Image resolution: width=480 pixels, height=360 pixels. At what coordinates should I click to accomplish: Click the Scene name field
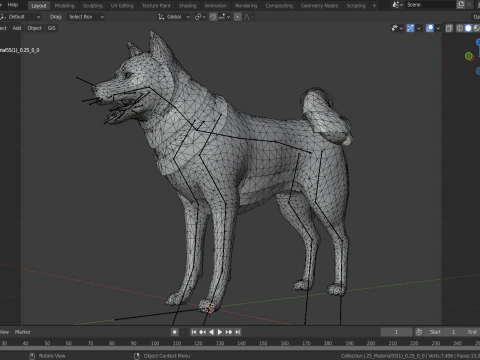point(430,5)
